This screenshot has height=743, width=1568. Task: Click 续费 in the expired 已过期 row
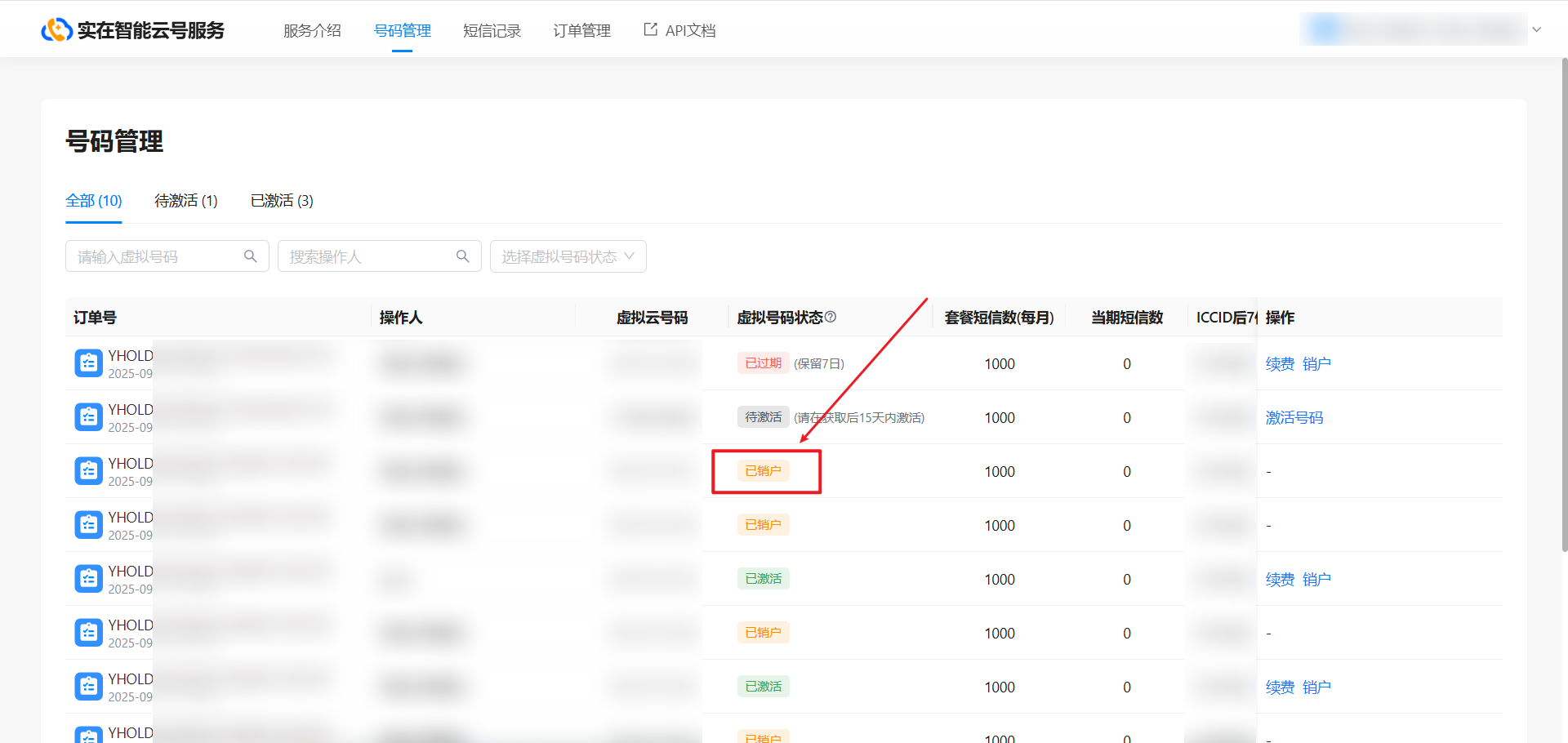click(x=1280, y=363)
